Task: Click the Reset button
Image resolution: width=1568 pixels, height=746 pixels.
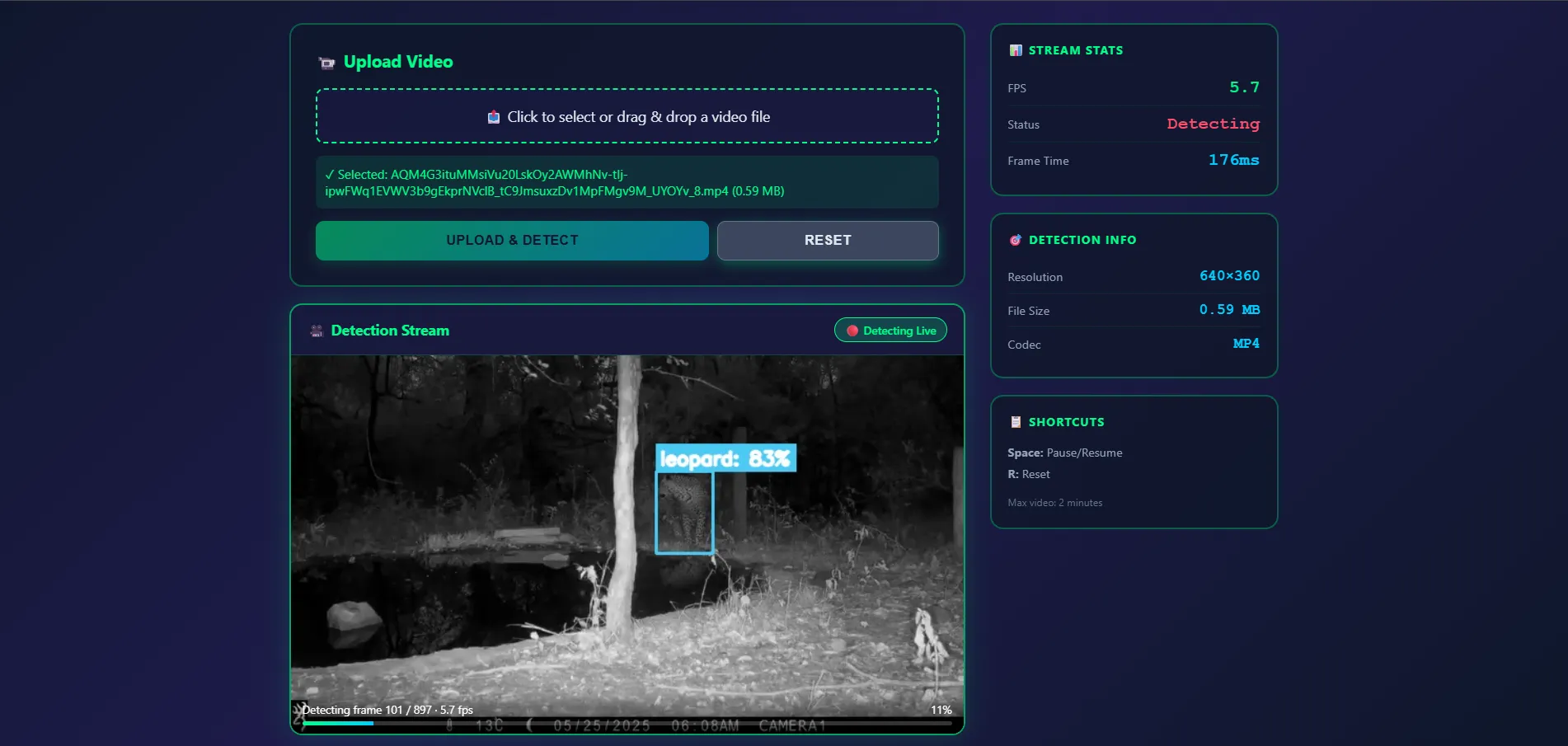Action: [828, 241]
